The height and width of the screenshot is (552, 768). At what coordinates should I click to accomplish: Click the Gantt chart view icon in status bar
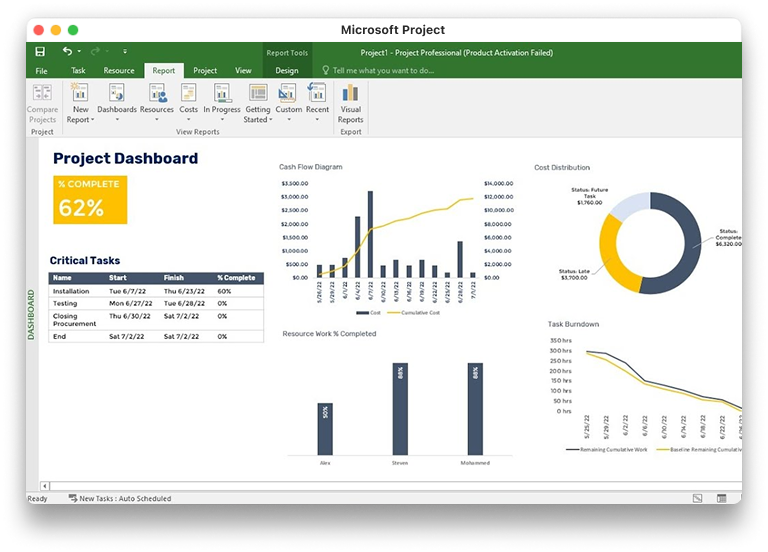697,498
